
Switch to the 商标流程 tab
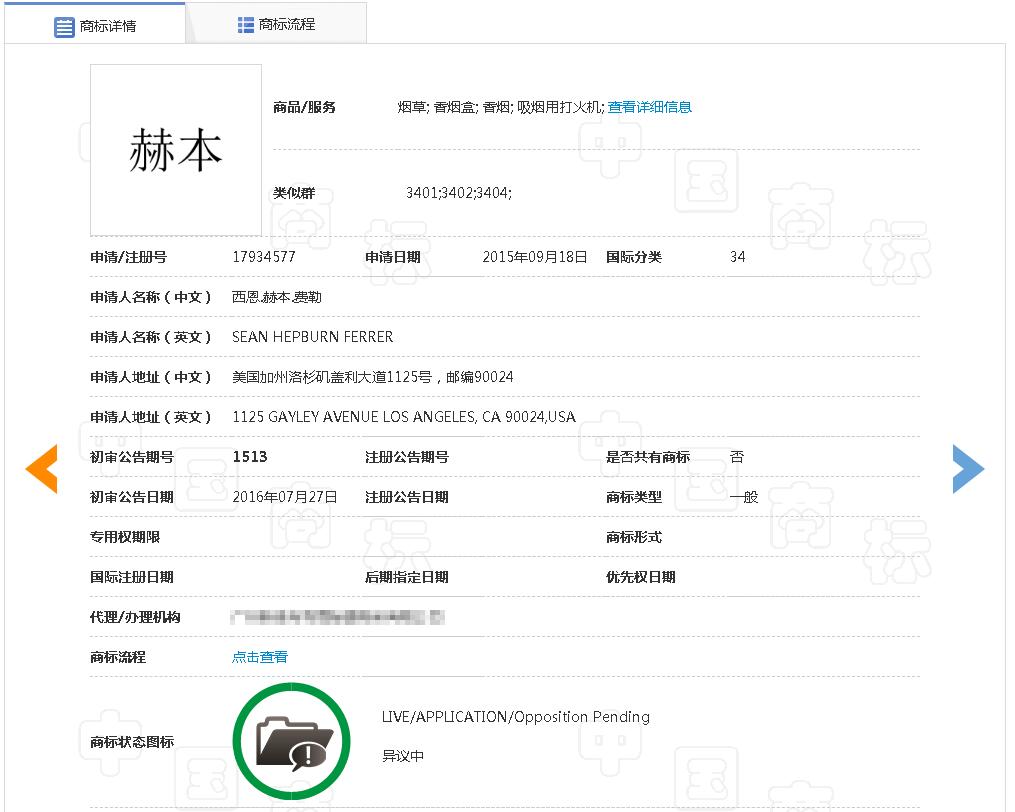[276, 23]
